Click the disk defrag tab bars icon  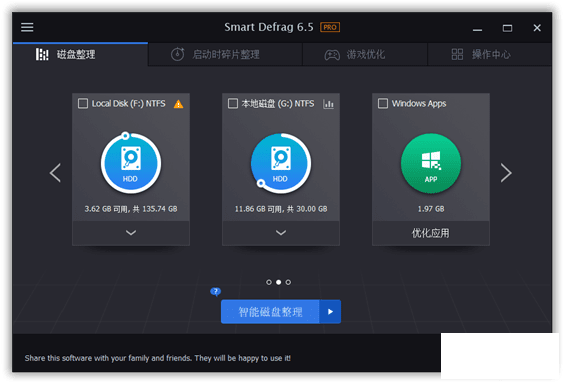tap(42, 54)
